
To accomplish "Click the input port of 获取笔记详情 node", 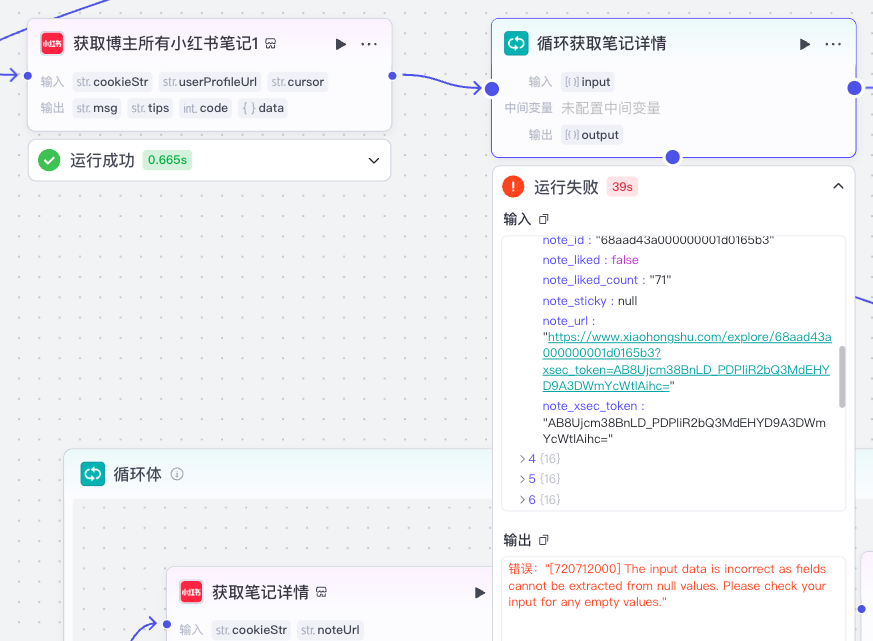I will [166, 624].
